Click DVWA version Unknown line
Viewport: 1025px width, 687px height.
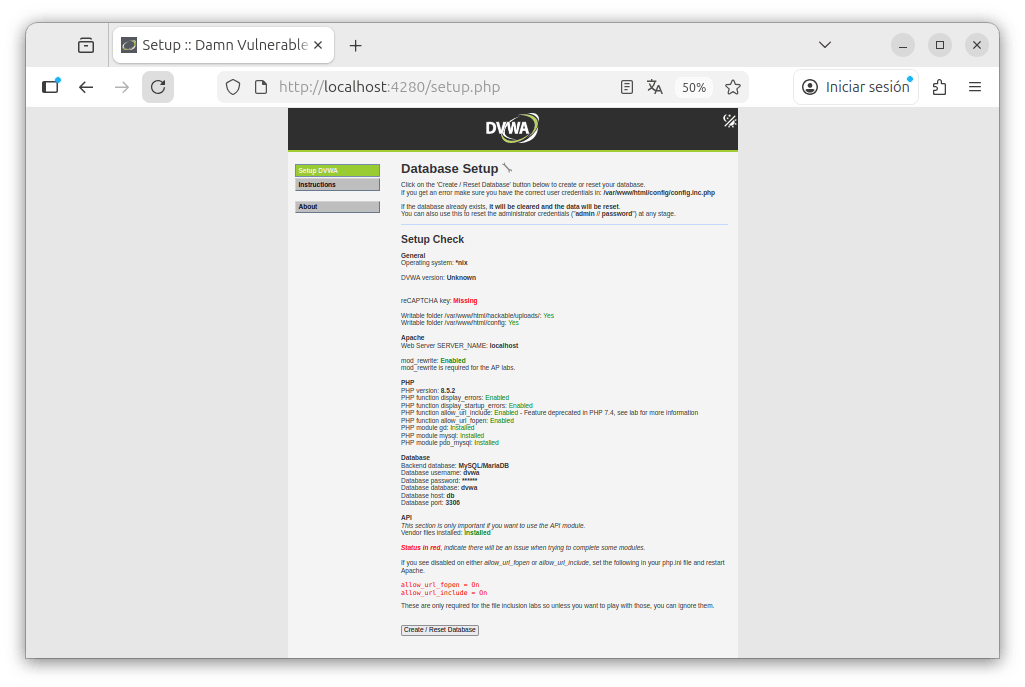439,278
